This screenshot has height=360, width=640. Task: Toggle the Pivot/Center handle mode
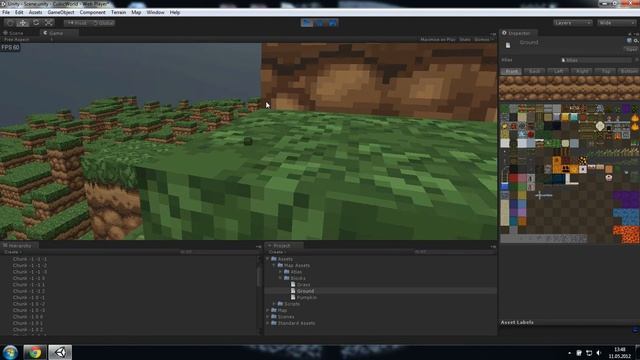coord(77,23)
